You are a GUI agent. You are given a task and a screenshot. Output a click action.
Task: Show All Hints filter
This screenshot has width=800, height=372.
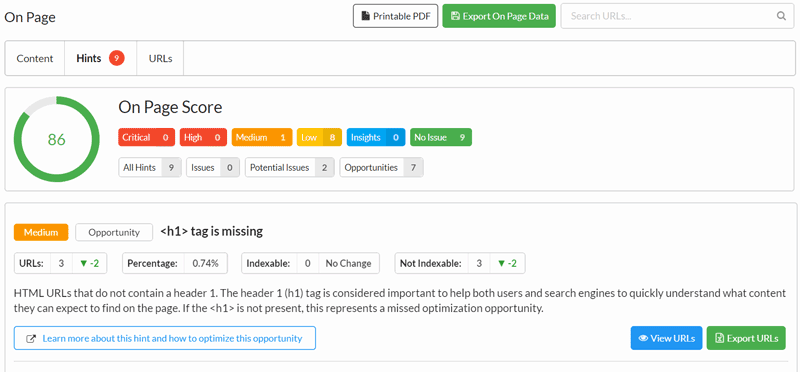150,167
